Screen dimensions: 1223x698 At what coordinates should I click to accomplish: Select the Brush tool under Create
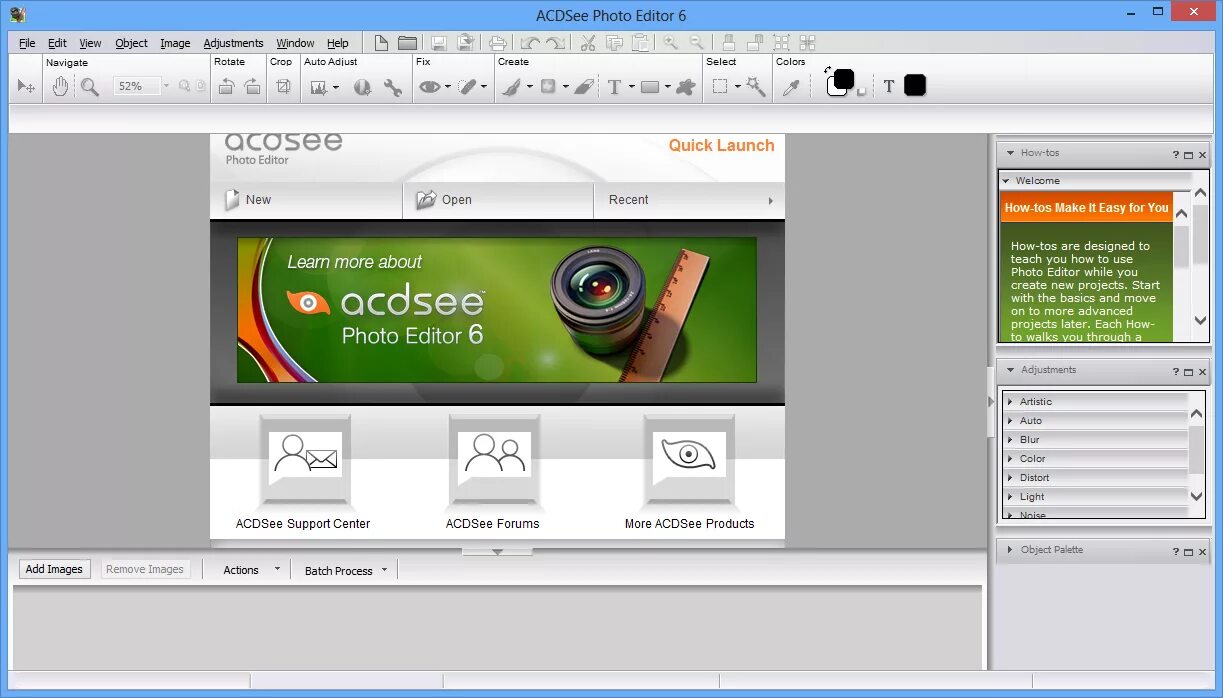[x=511, y=87]
